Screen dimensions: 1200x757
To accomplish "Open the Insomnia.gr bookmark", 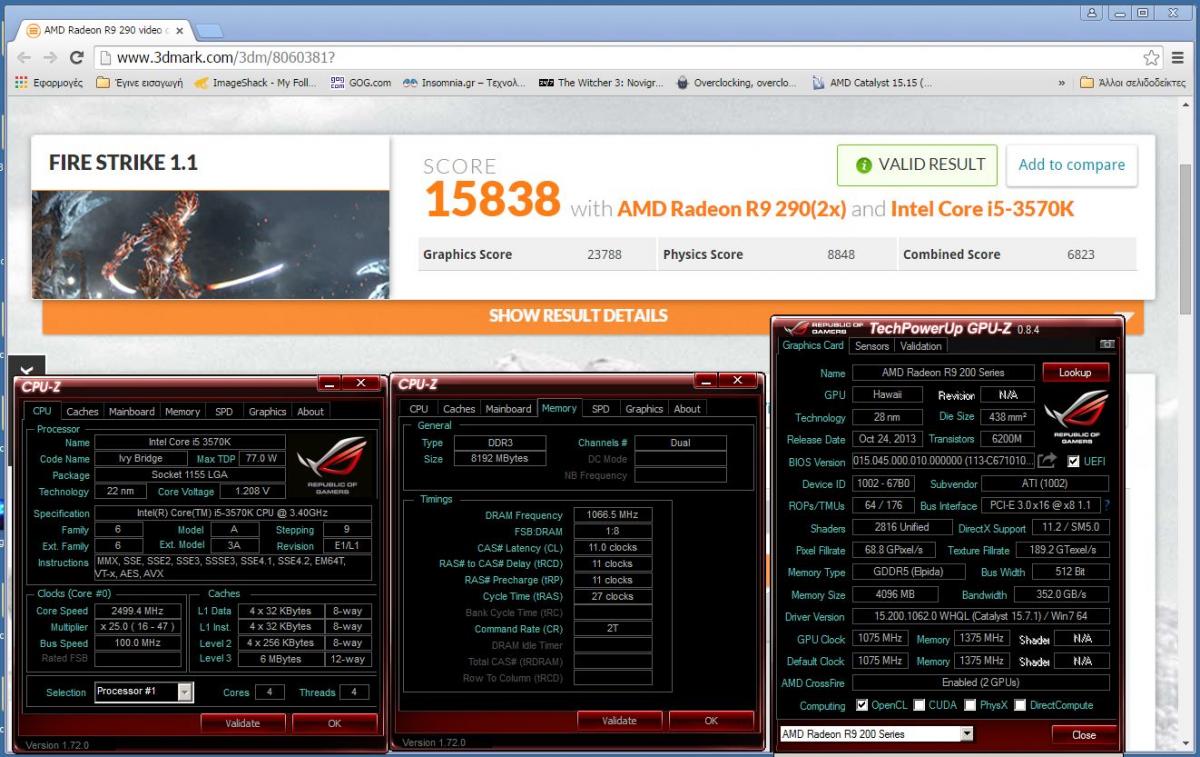I will click(x=463, y=83).
